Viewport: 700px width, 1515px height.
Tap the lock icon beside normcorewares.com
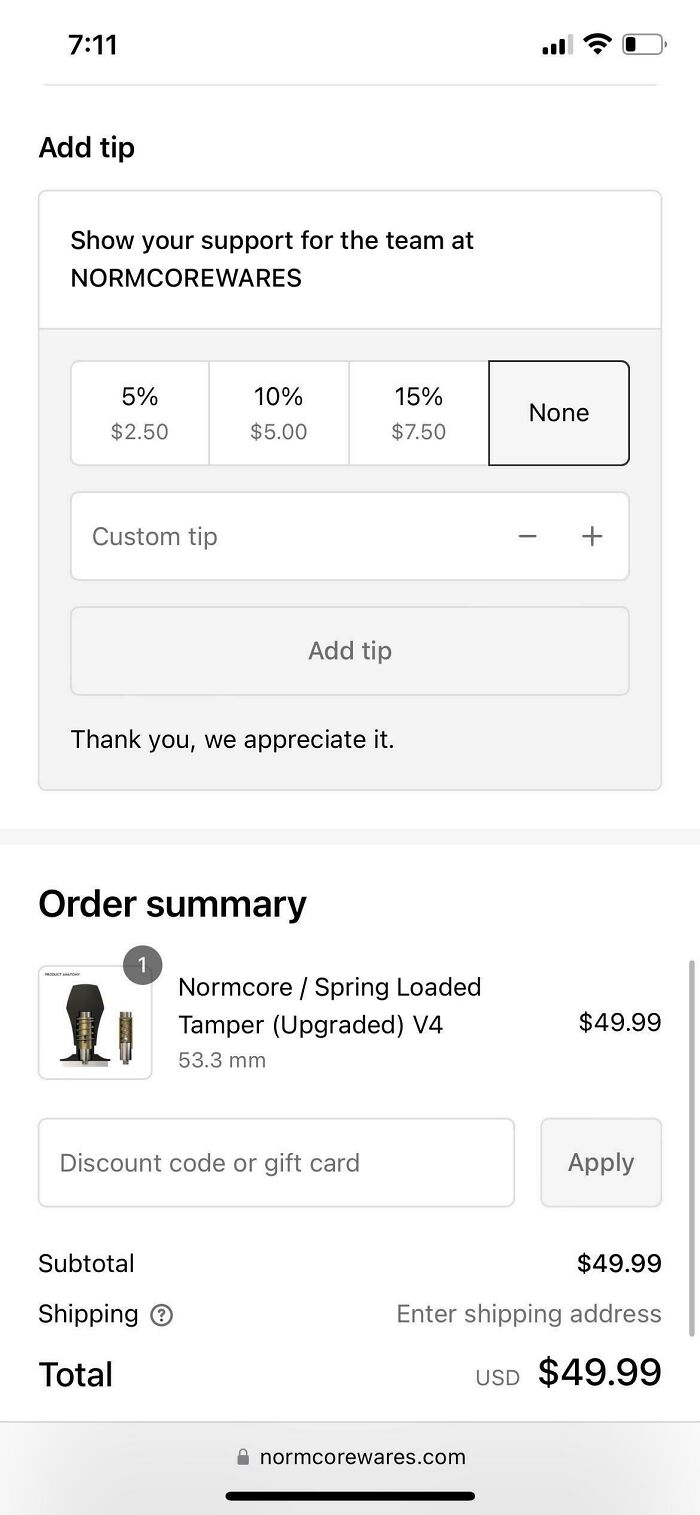point(242,1457)
